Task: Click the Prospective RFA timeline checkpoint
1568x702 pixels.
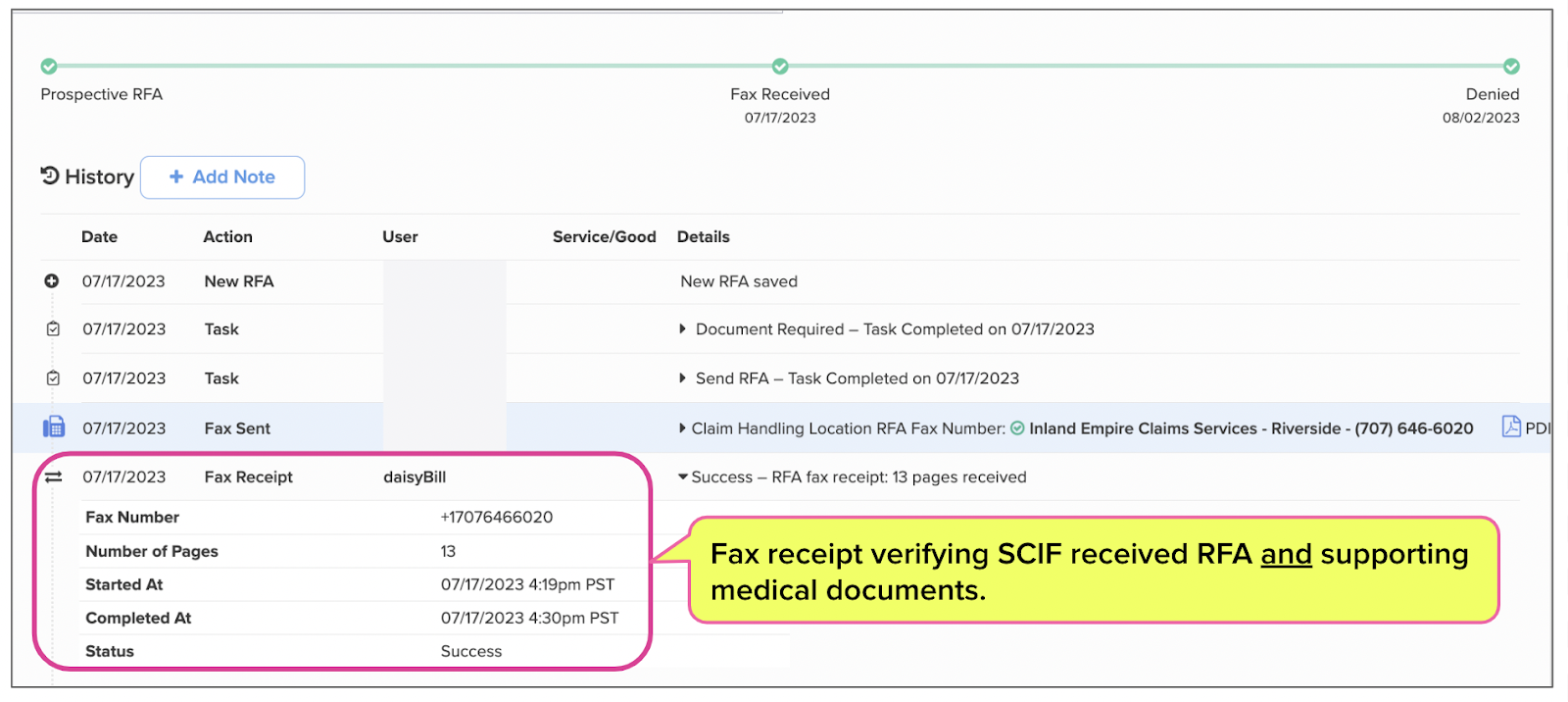Action: 49,67
